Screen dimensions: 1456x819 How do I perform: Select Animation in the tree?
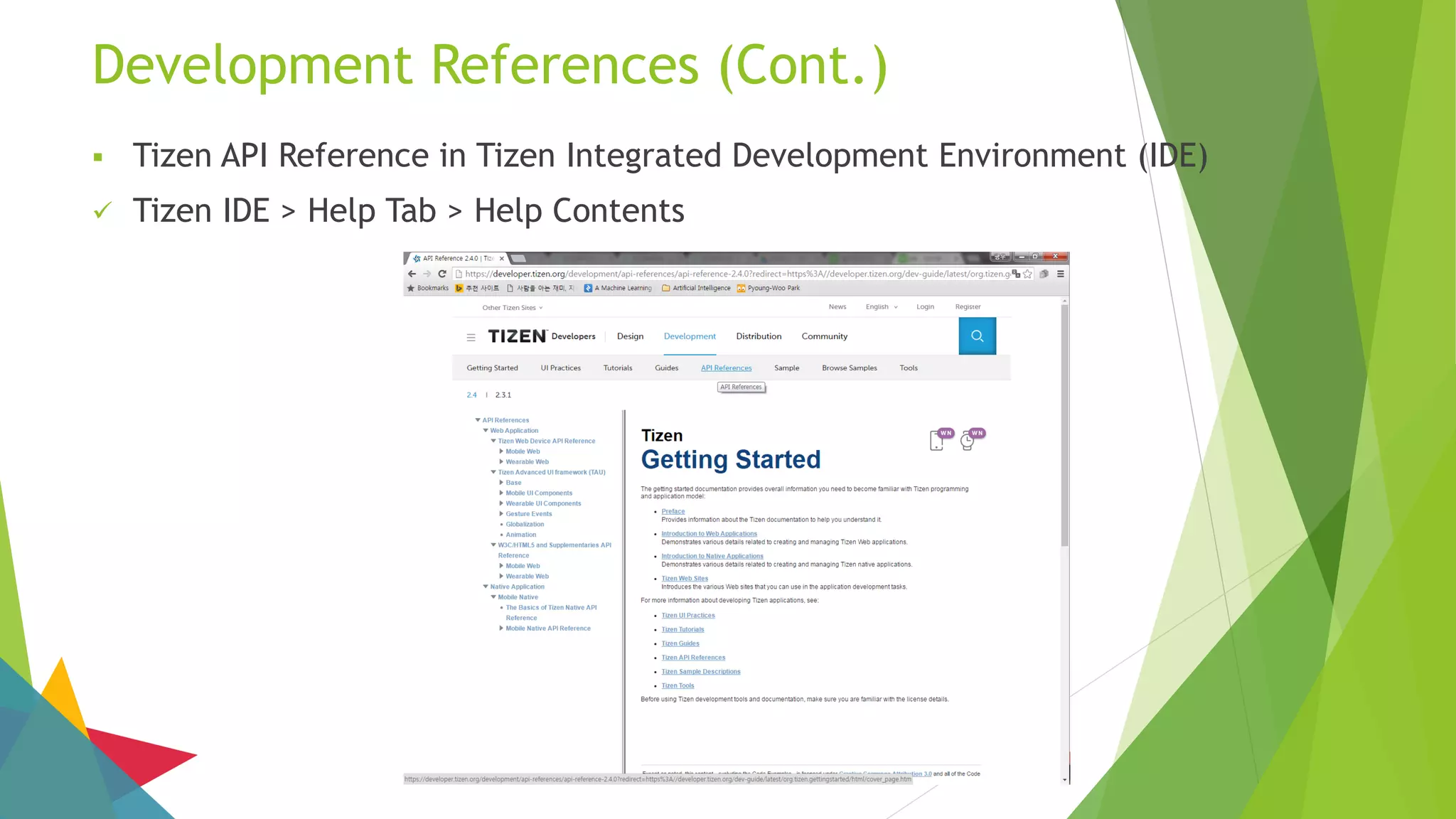(x=521, y=535)
